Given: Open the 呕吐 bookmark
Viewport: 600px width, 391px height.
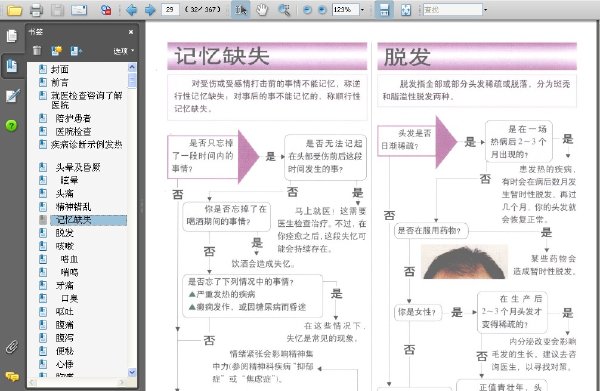Looking at the screenshot, I should pos(65,311).
